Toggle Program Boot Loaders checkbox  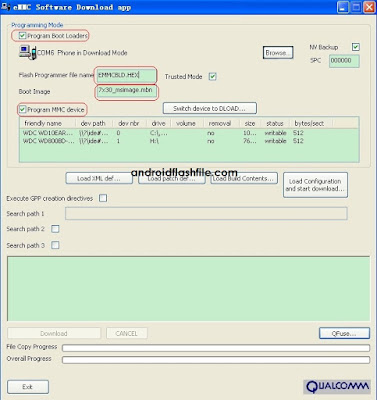tap(22, 35)
